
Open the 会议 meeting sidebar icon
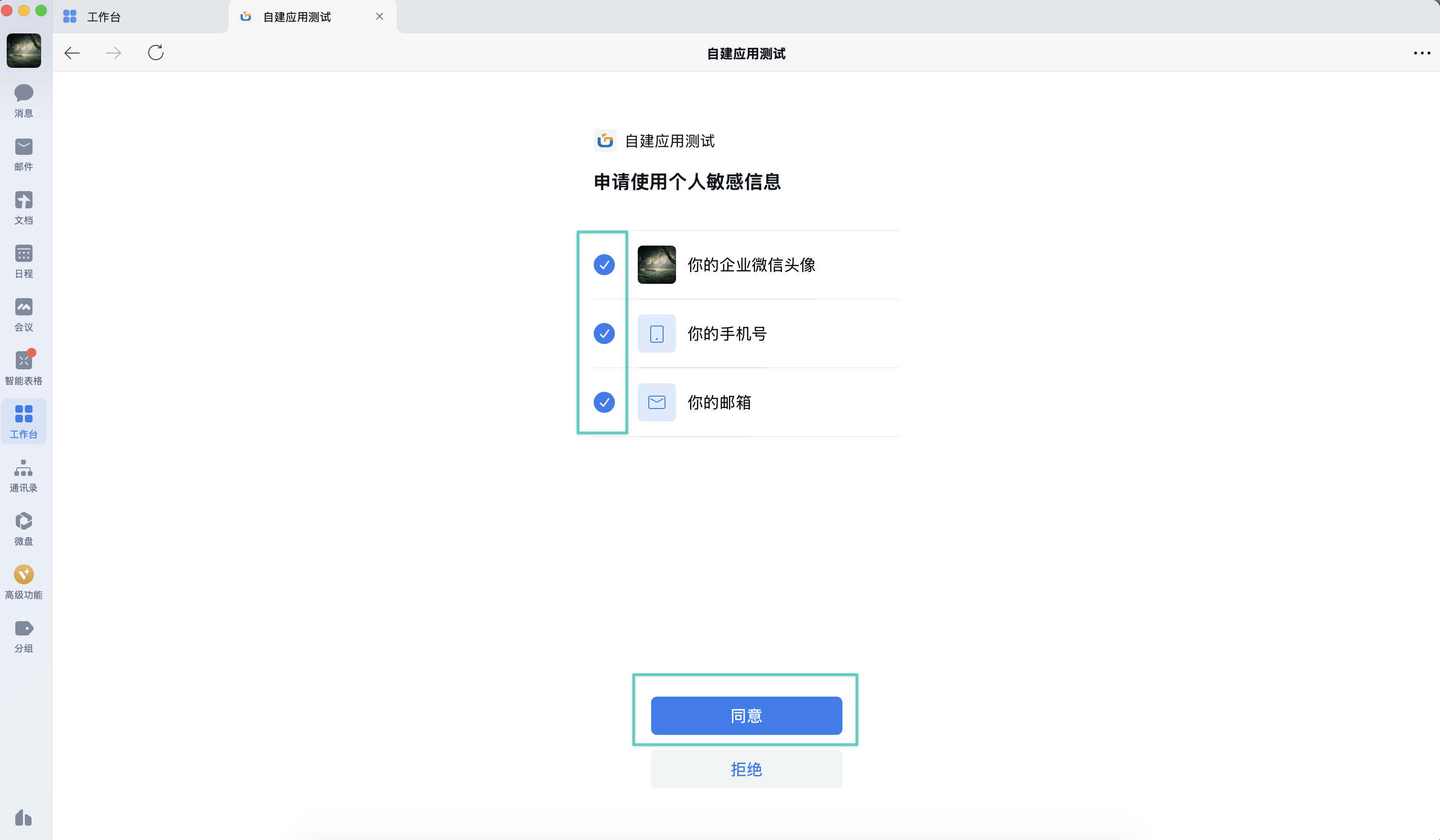pyautogui.click(x=23, y=315)
